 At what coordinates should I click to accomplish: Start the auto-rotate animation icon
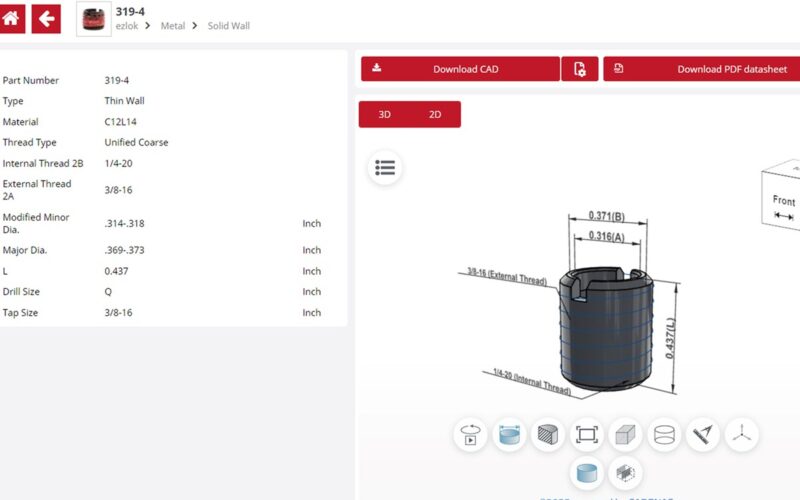coord(470,435)
